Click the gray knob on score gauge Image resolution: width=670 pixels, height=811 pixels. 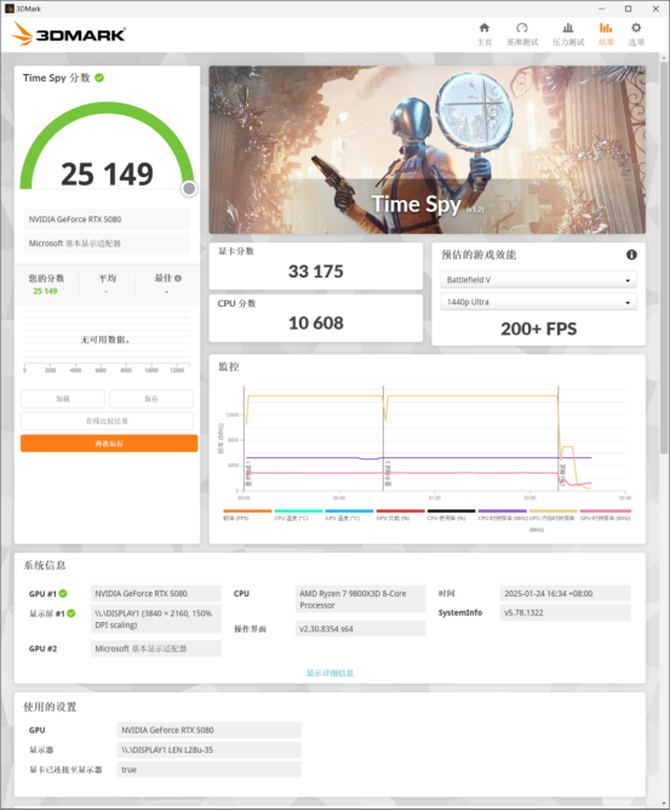coord(189,189)
